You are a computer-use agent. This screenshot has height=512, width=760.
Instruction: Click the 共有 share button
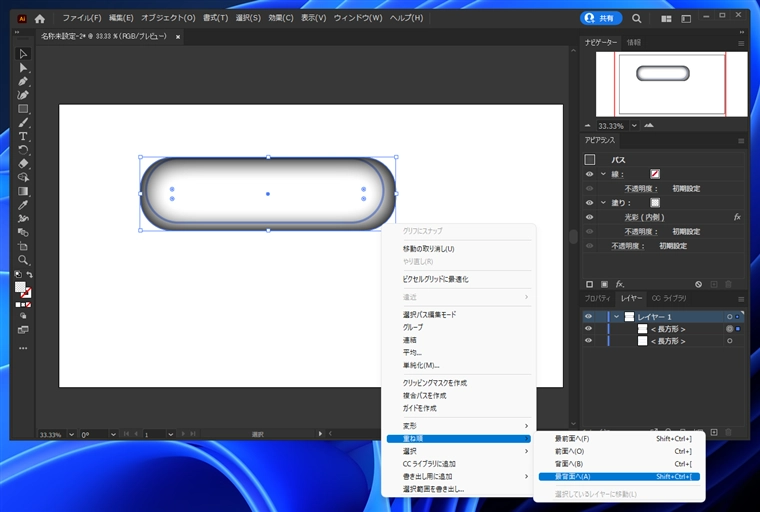click(x=601, y=18)
